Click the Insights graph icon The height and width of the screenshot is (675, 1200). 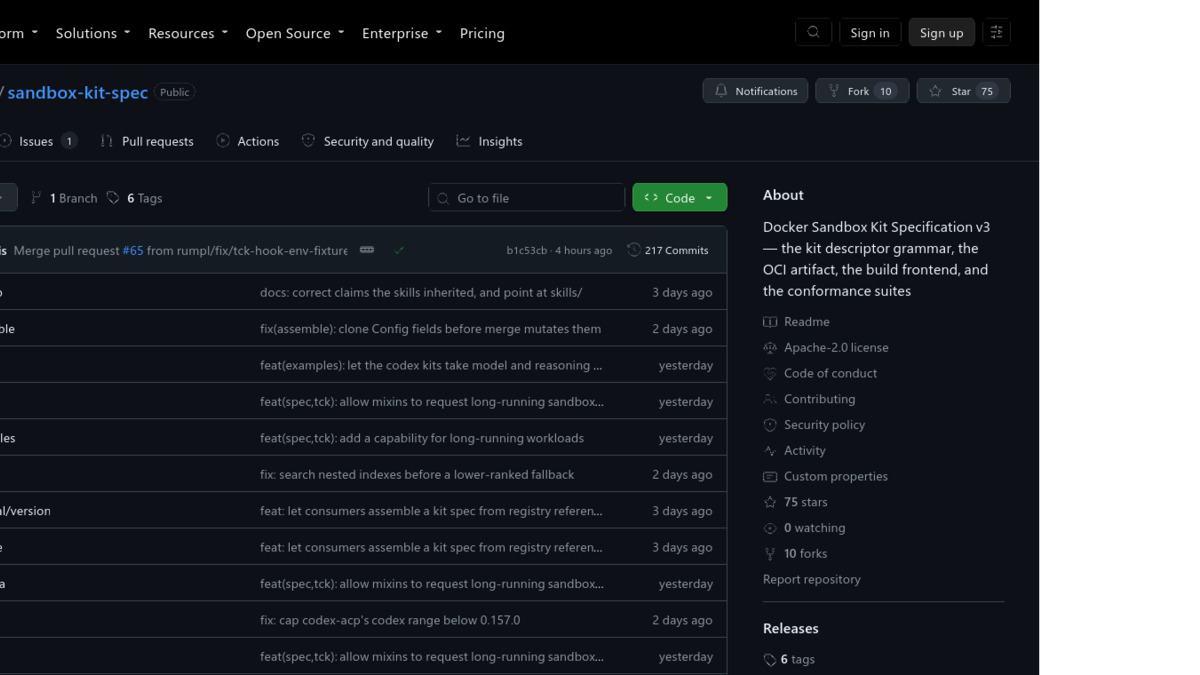tap(463, 141)
